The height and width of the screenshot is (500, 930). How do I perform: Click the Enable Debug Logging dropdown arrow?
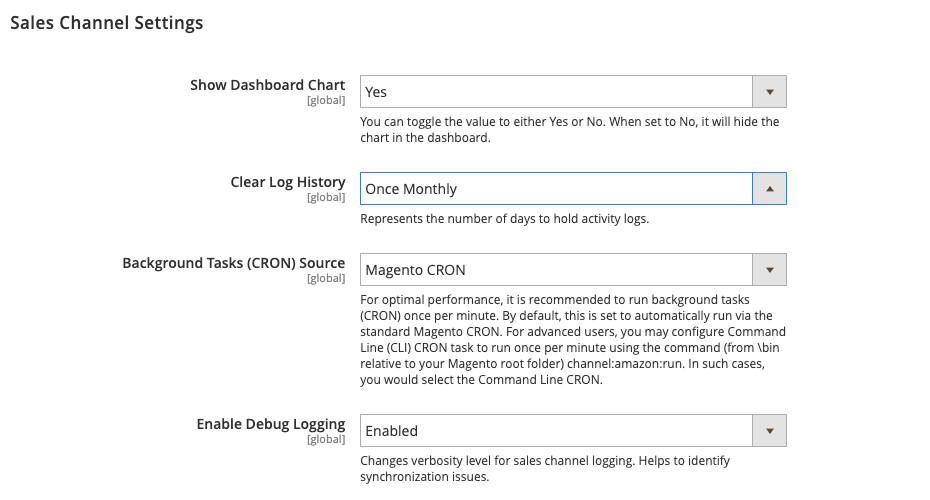(x=769, y=431)
